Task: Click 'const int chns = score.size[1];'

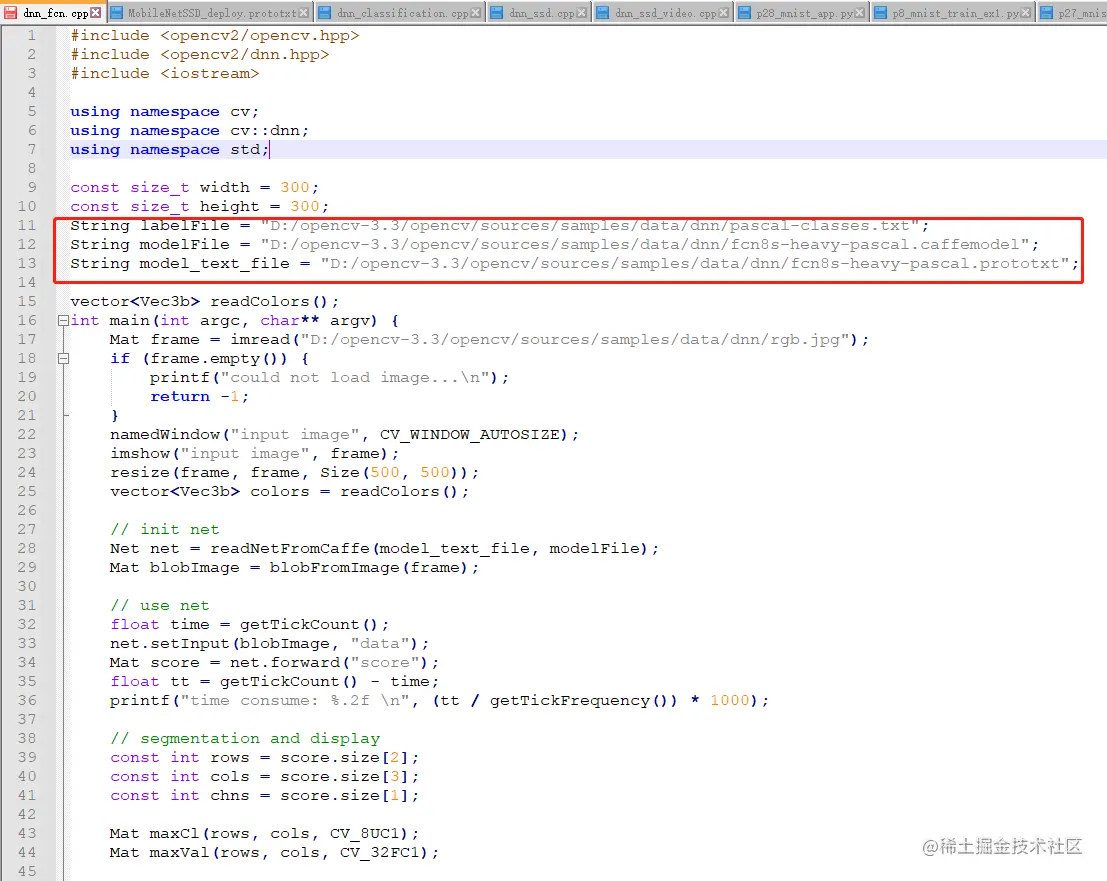Action: 265,796
